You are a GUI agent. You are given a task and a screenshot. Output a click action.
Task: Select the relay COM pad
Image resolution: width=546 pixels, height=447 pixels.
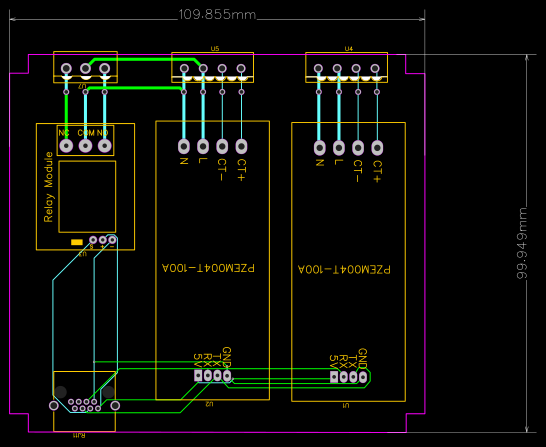(85, 146)
